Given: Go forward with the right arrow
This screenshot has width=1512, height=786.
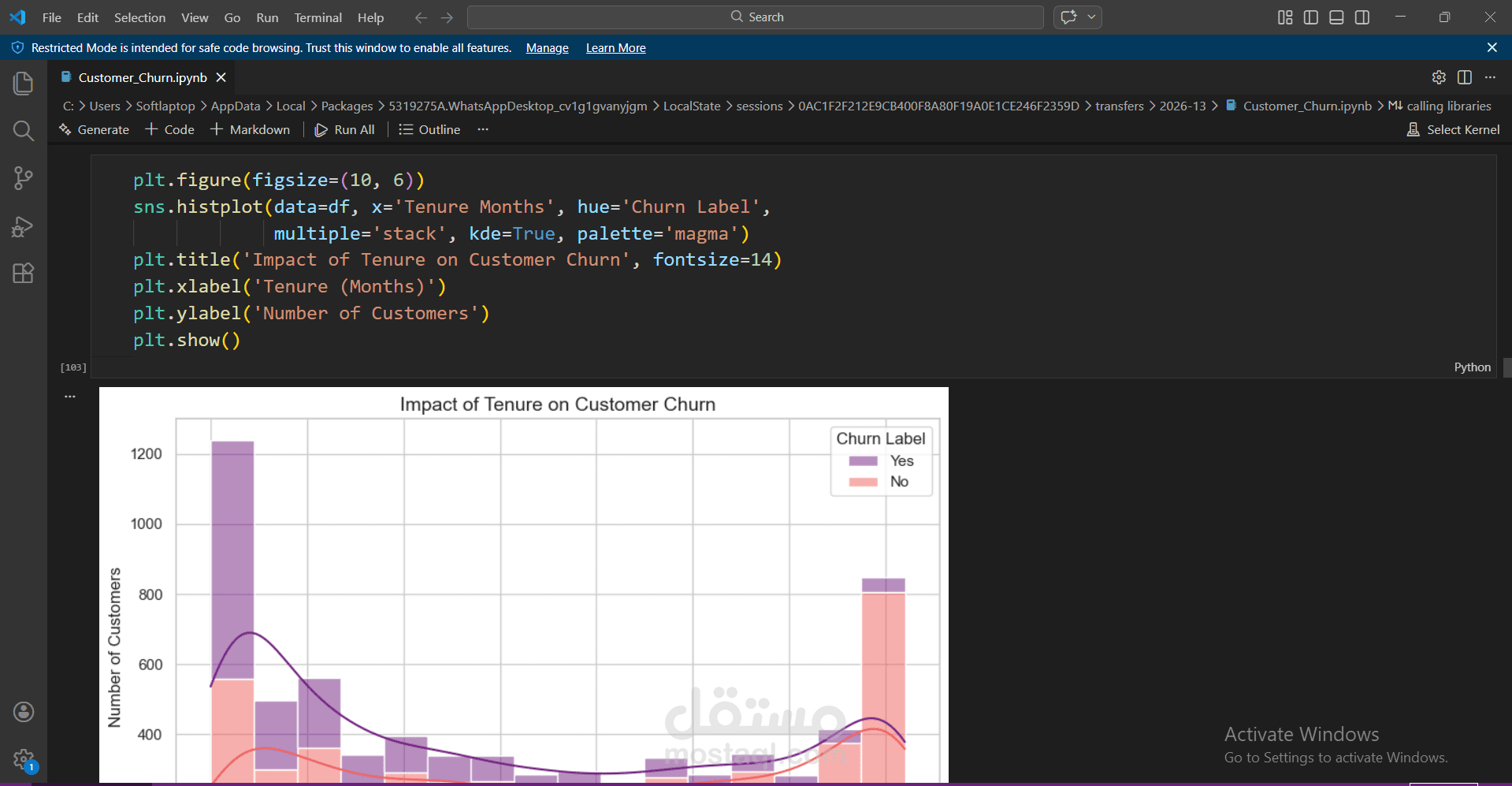Looking at the screenshot, I should click(448, 17).
